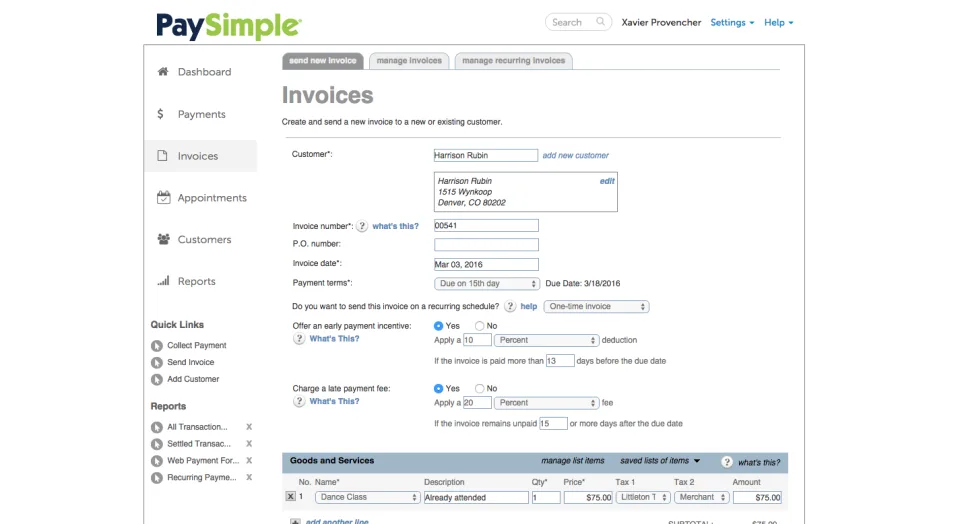This screenshot has height=524, width=960.
Task: Switch to send new invoice tab
Action: coord(323,61)
